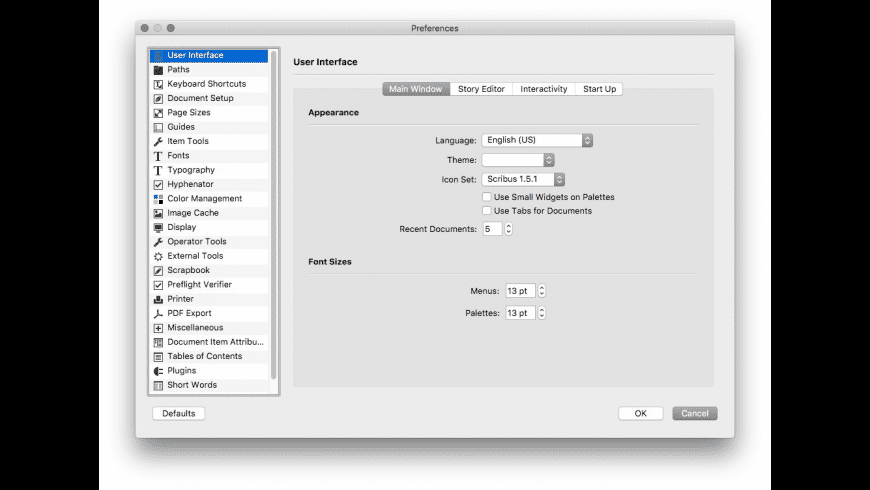Screen dimensions: 870x490
Task: Open the Interactivity tab
Action: point(544,89)
